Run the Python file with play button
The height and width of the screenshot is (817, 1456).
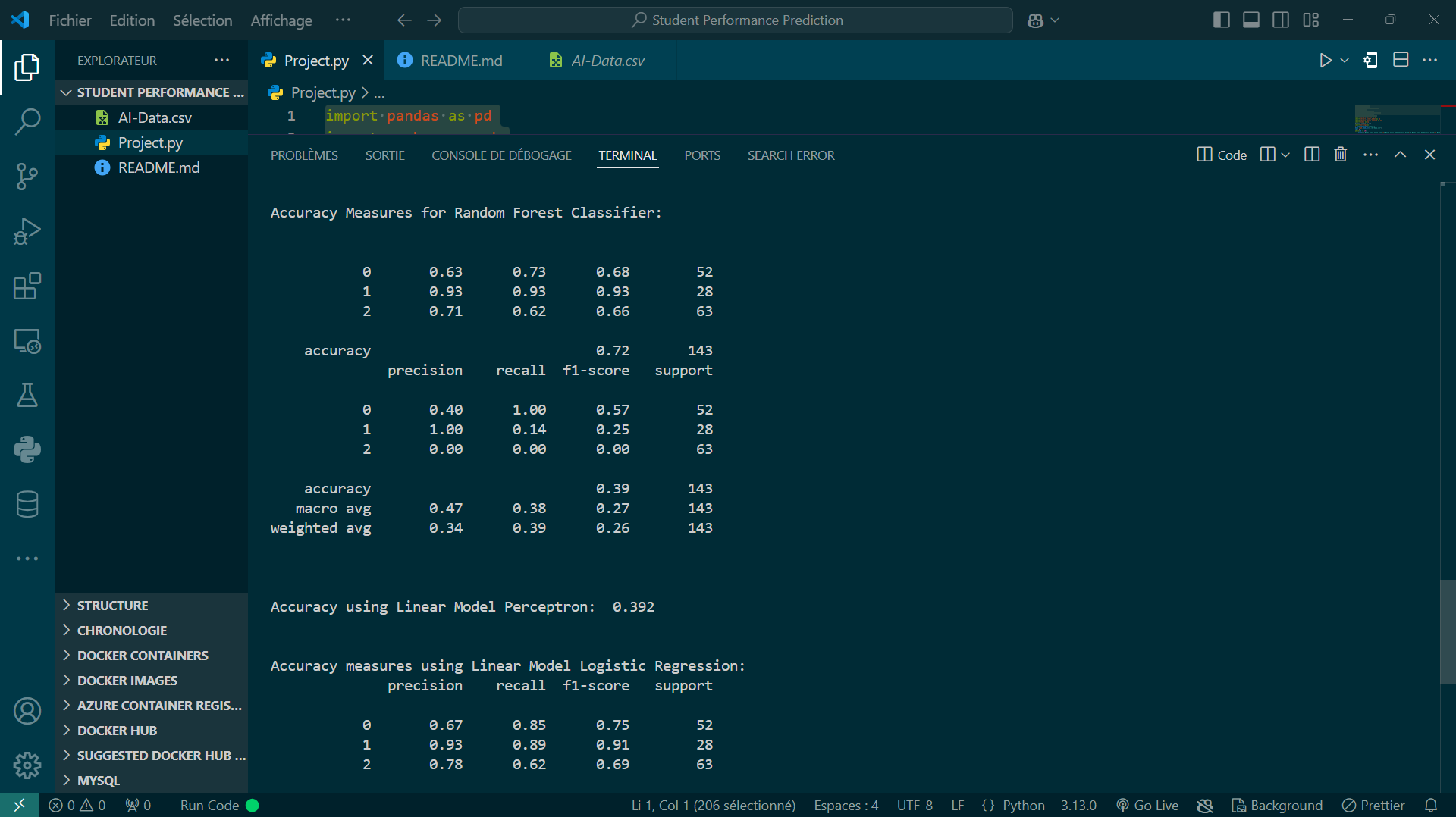[1325, 61]
